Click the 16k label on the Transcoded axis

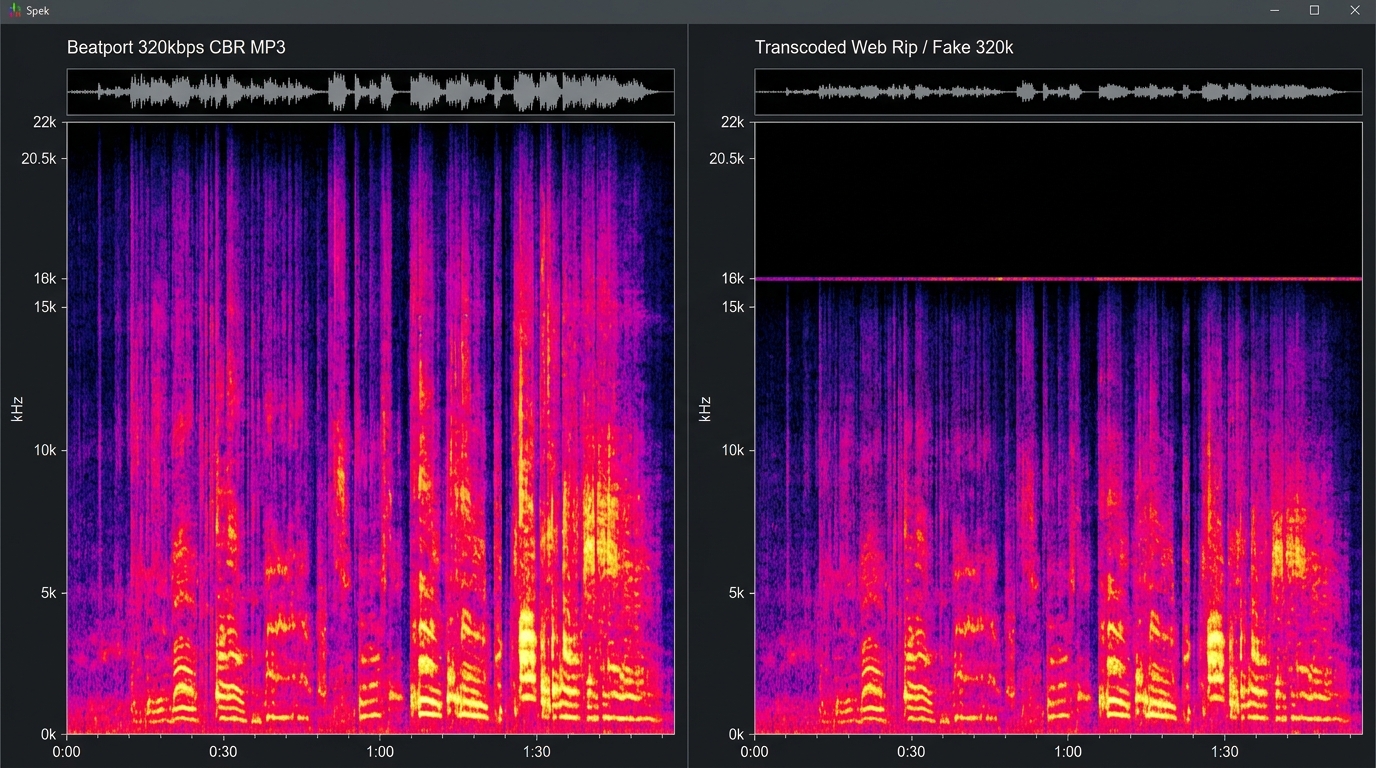pos(735,279)
